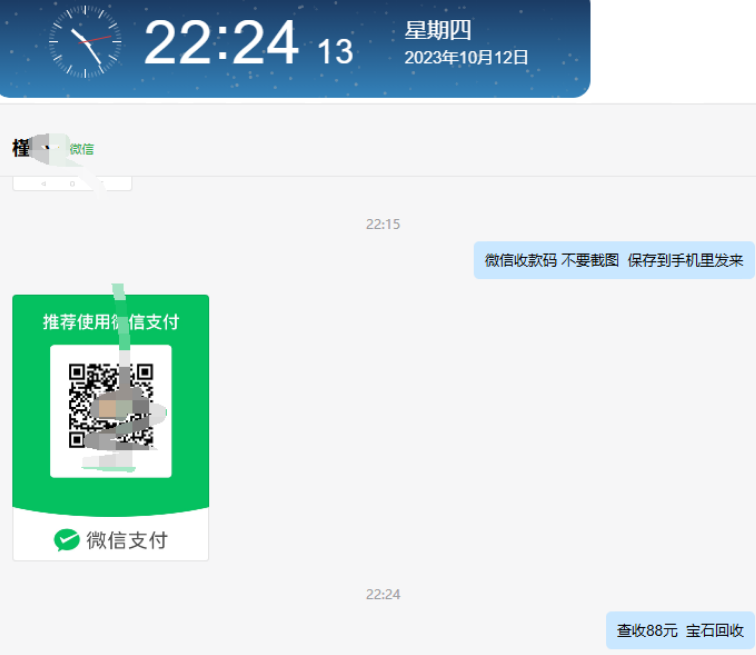The image size is (756, 655).
Task: Click the 22:24 chat timestamp
Action: pos(383,594)
